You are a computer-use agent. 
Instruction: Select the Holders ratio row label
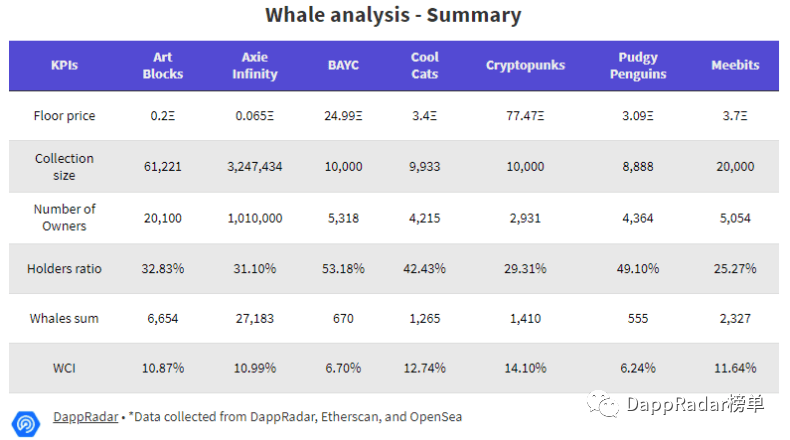pos(64,269)
